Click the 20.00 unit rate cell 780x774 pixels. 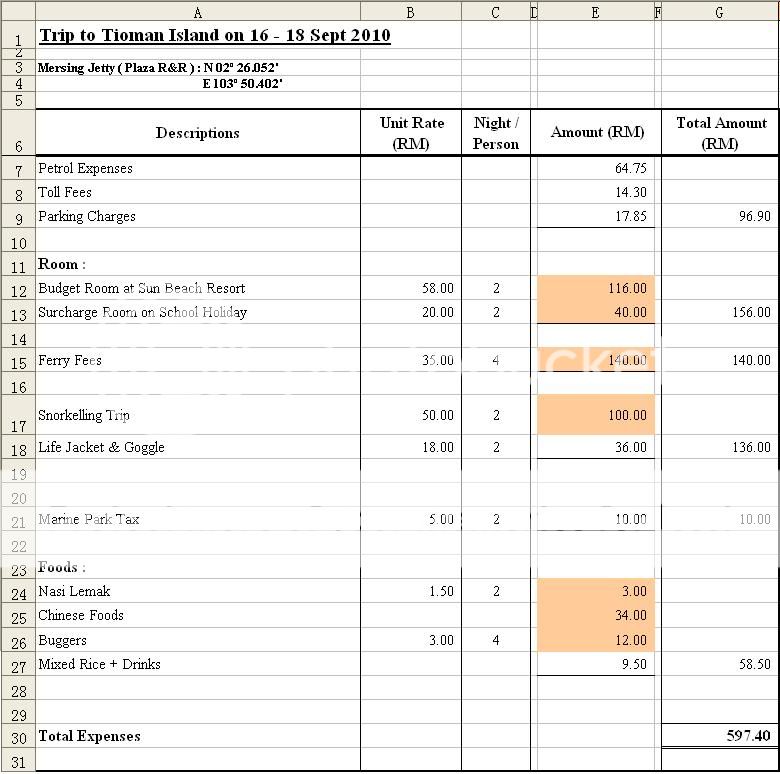(411, 312)
